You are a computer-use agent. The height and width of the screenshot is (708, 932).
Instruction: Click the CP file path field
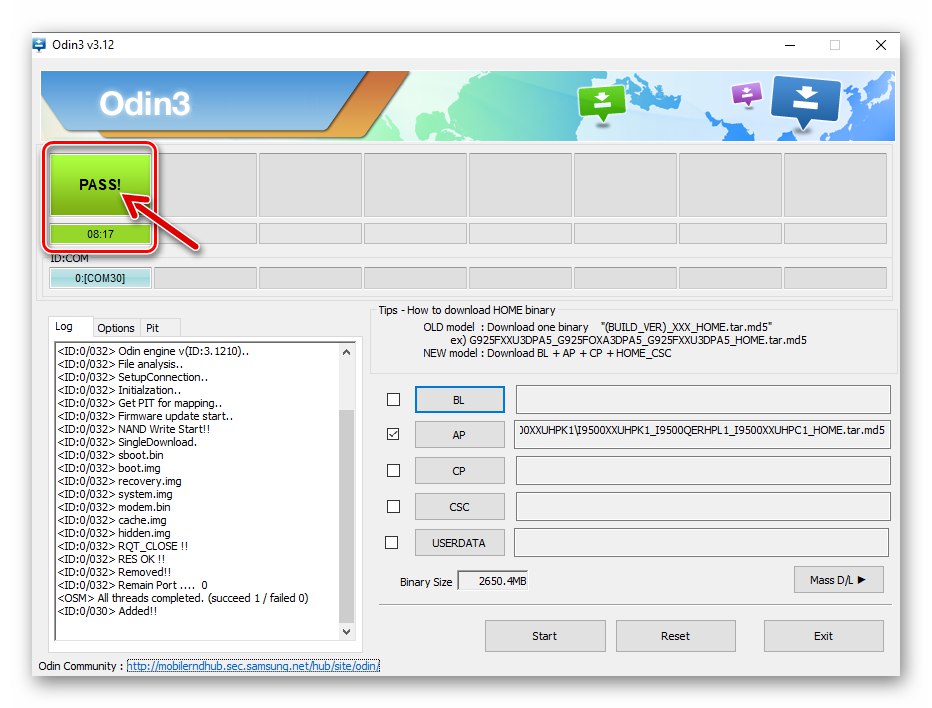point(703,471)
